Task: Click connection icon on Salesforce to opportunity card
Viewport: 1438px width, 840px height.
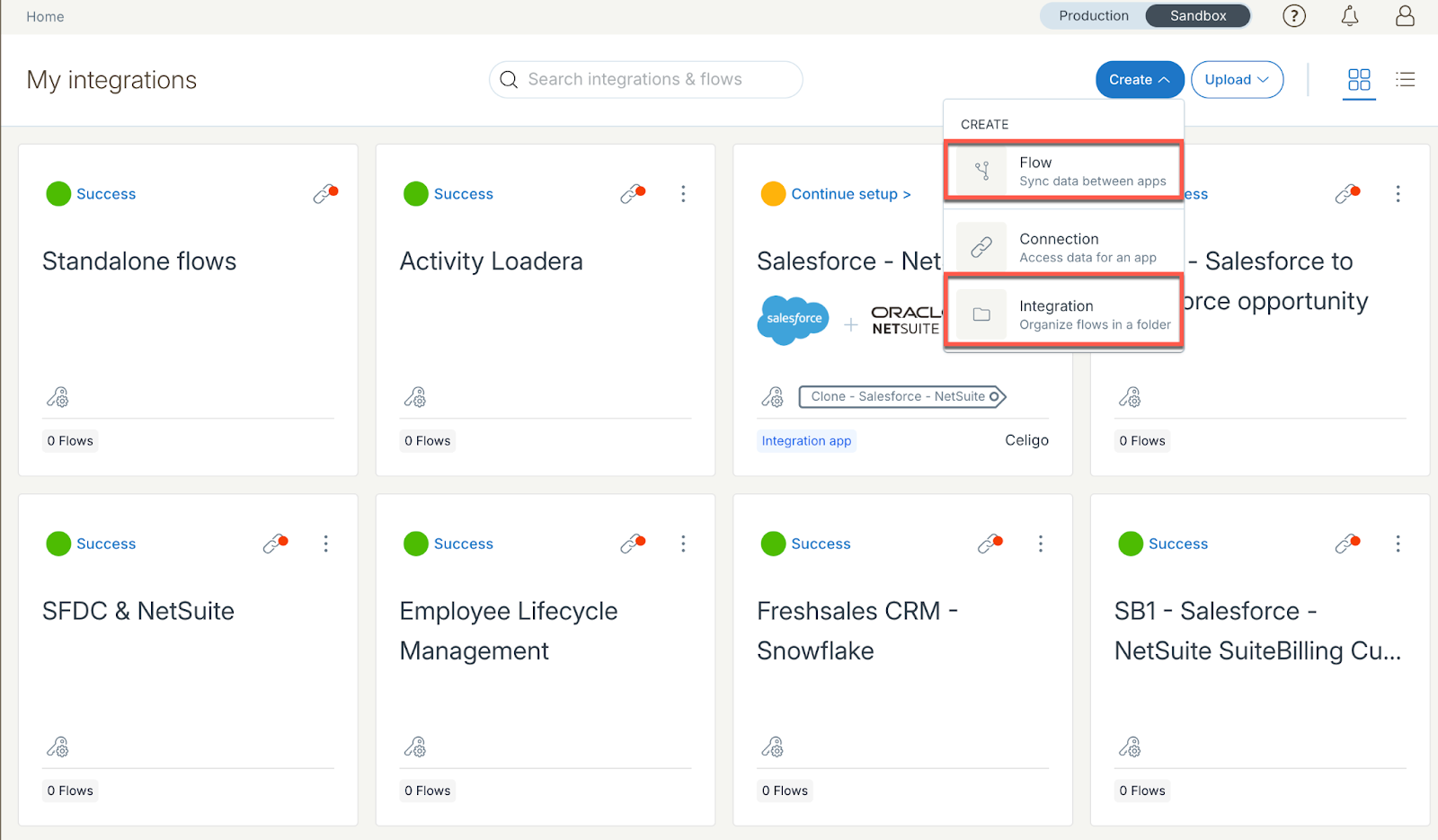Action: click(x=1347, y=193)
